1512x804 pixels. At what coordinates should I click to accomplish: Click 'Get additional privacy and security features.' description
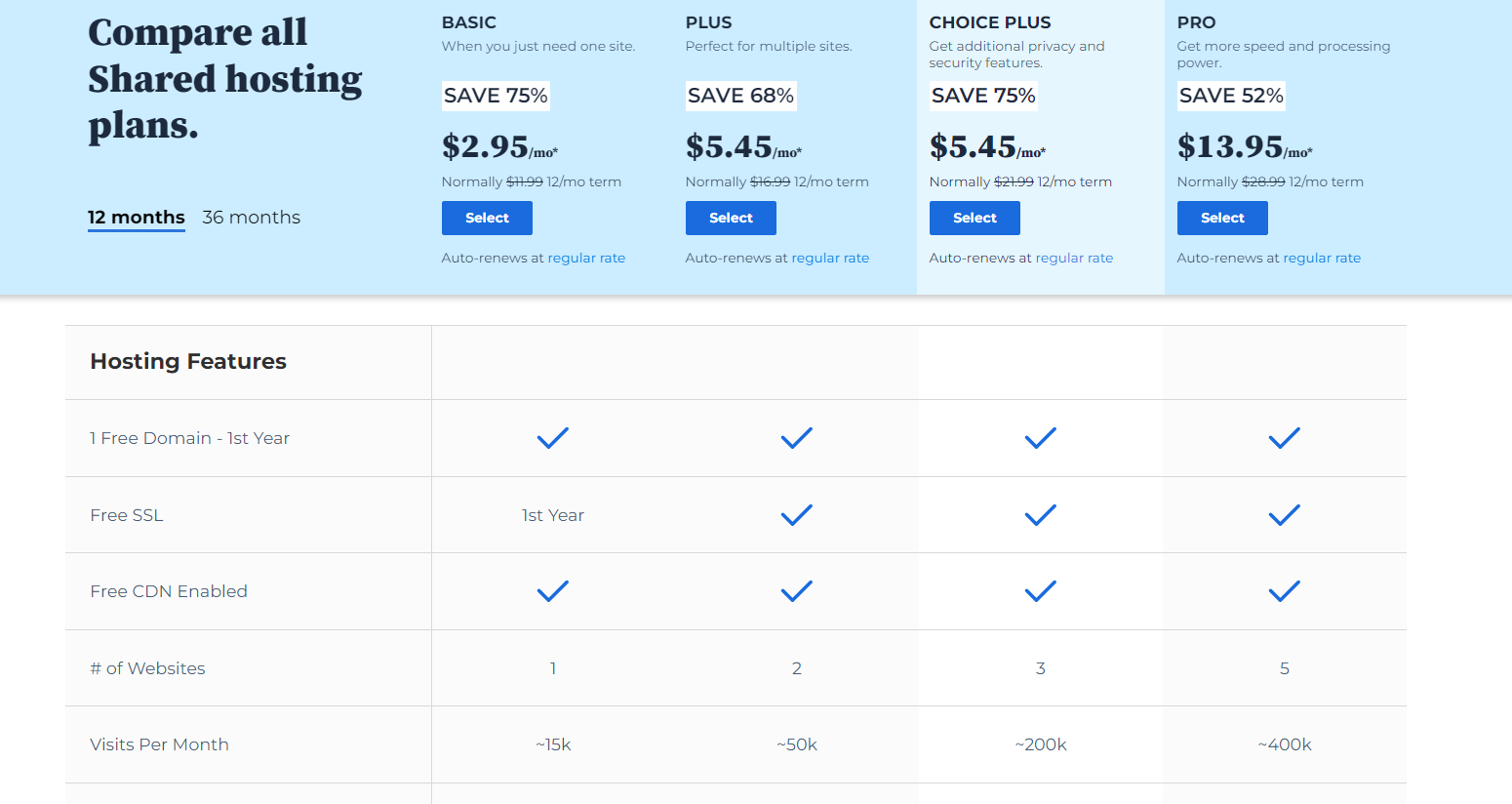pos(1017,55)
